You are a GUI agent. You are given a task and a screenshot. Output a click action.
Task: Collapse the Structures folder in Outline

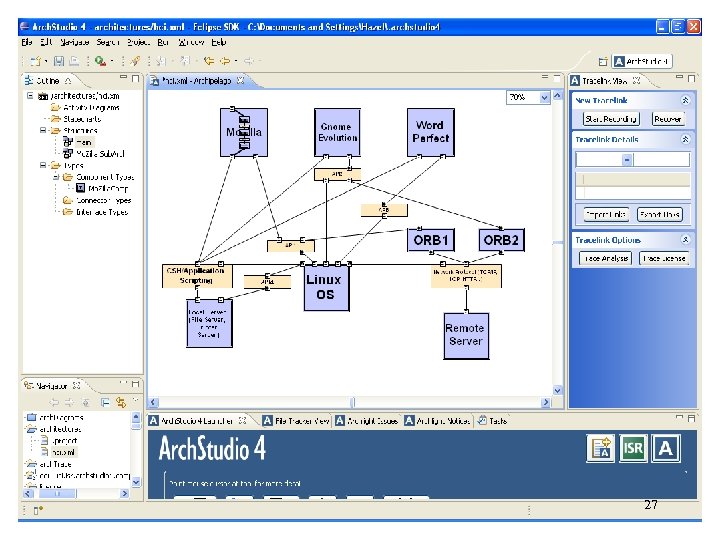43,130
